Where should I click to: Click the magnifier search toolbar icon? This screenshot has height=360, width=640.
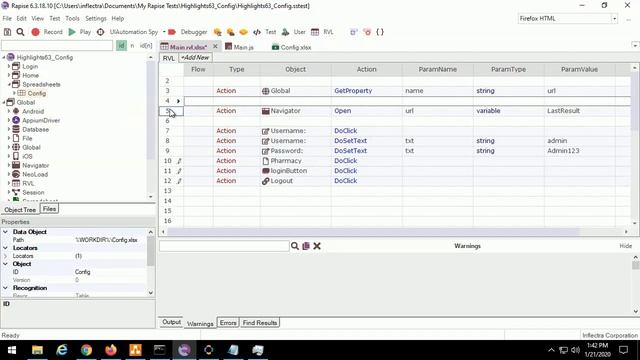coord(20,32)
